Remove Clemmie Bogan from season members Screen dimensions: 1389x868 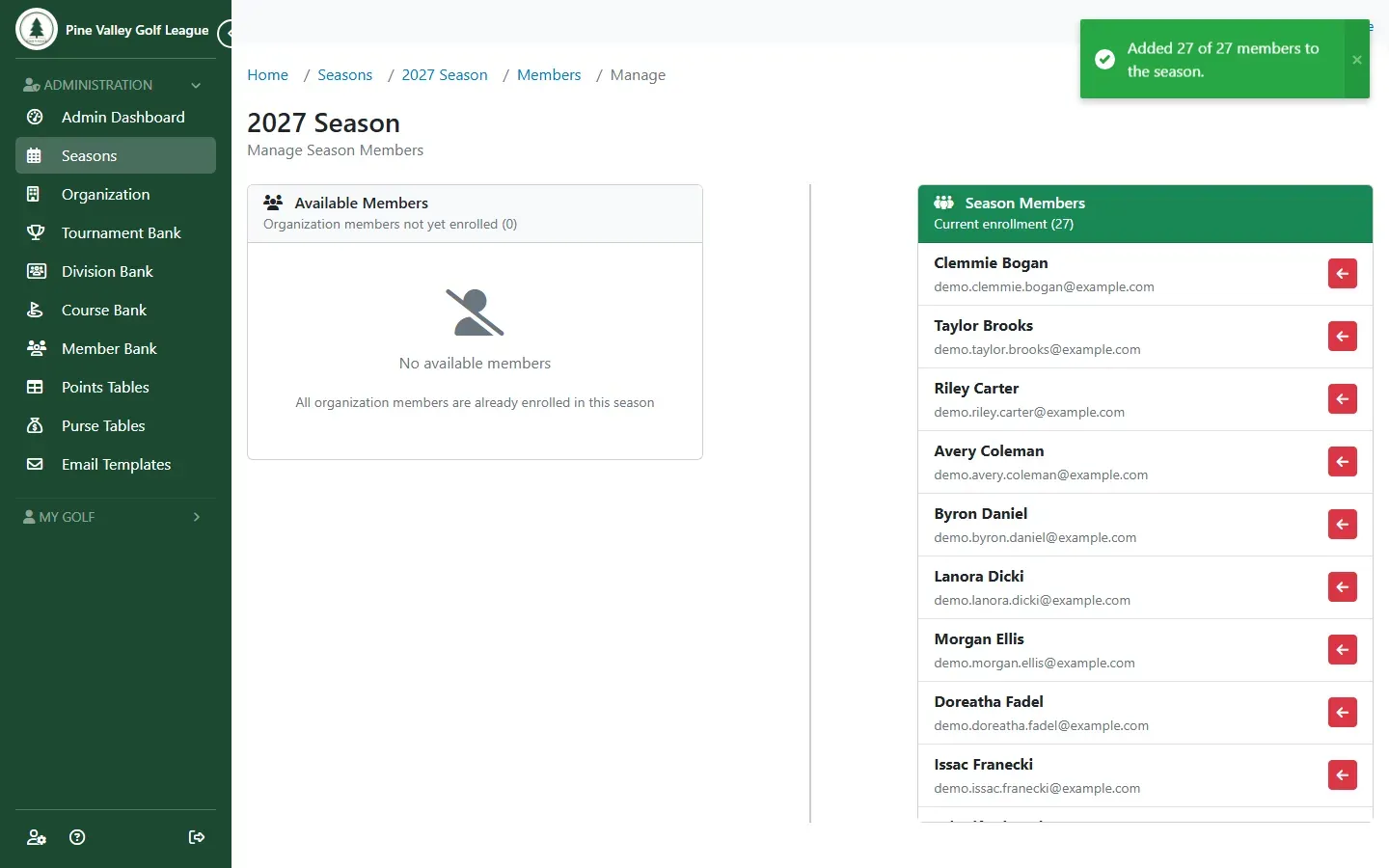pos(1342,274)
